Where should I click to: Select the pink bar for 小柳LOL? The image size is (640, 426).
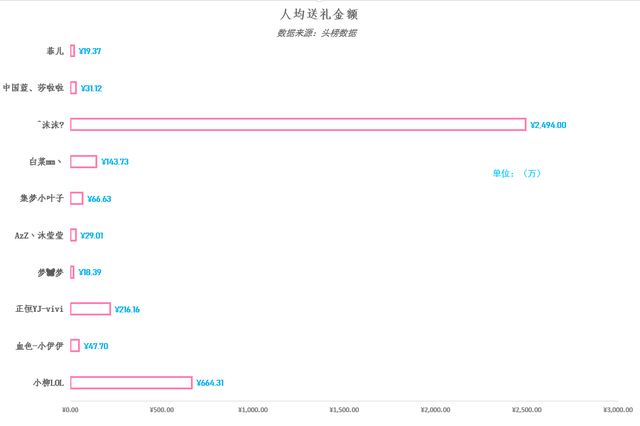pos(131,383)
